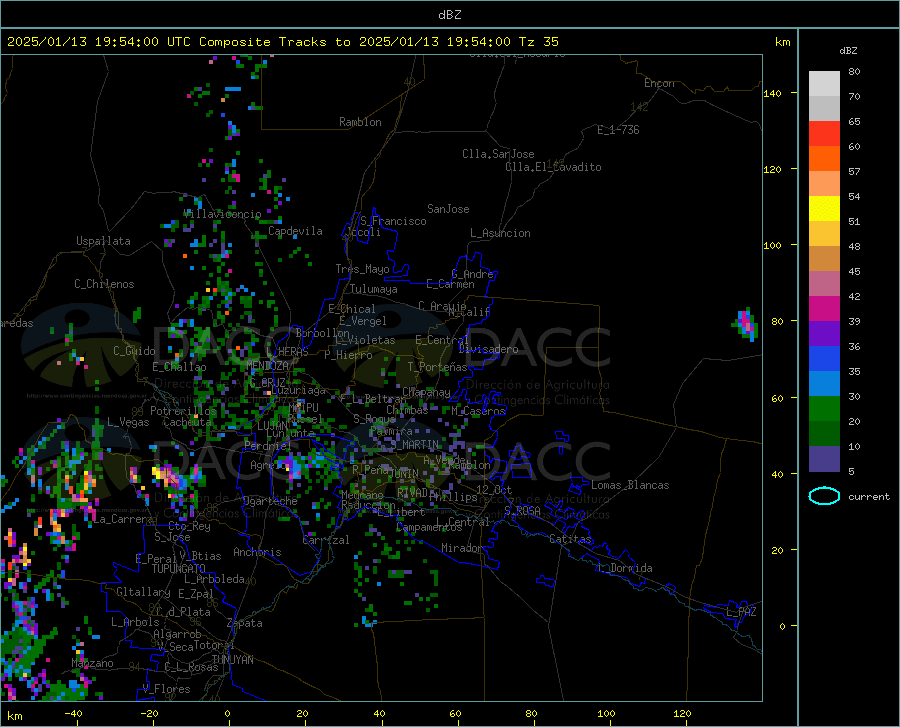This screenshot has height=727, width=900.
Task: Click the 'Anchoris' town label
Action: tap(257, 552)
